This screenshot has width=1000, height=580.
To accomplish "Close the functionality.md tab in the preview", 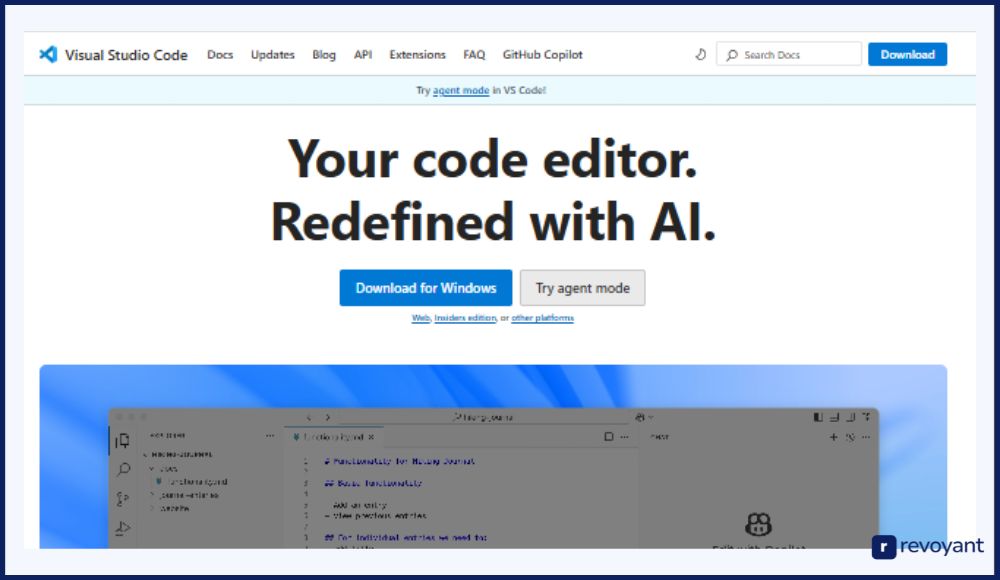I will pos(371,437).
